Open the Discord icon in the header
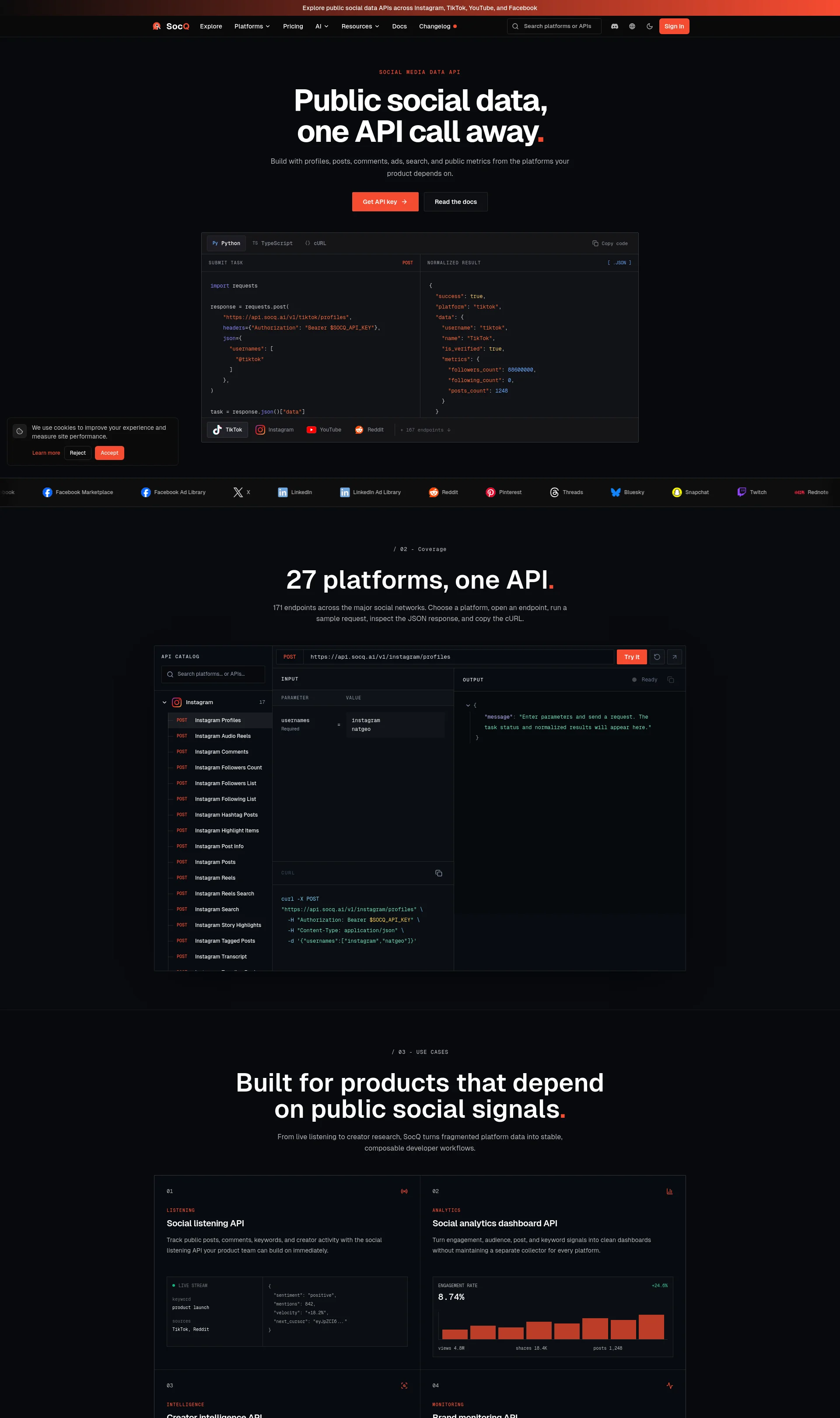Screen dimensions: 840x1418 click(614, 26)
